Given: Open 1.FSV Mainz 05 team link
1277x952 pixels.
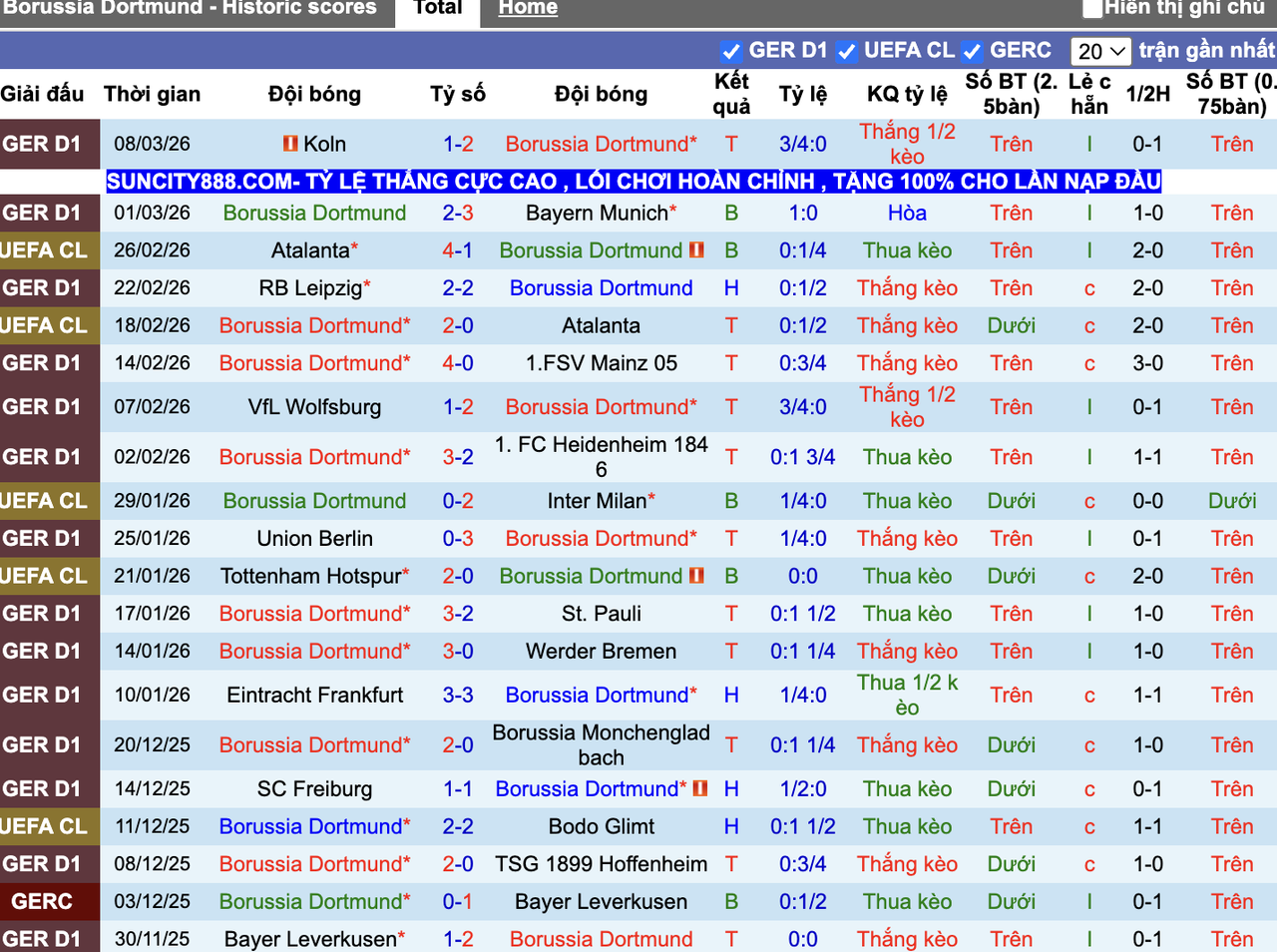Looking at the screenshot, I should tap(602, 363).
